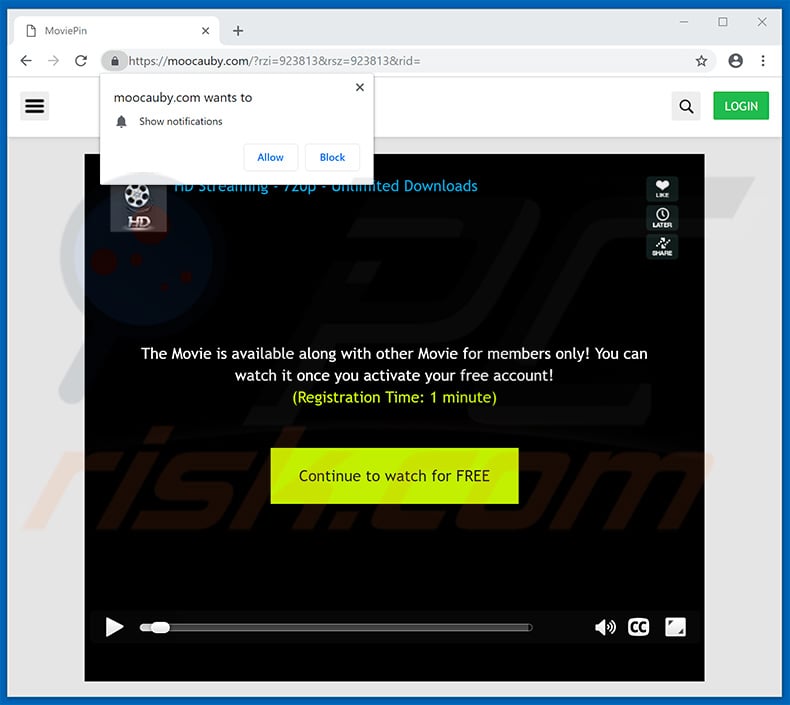Viewport: 790px width, 705px height.
Task: Close the MoviePin tab
Action: click(206, 31)
